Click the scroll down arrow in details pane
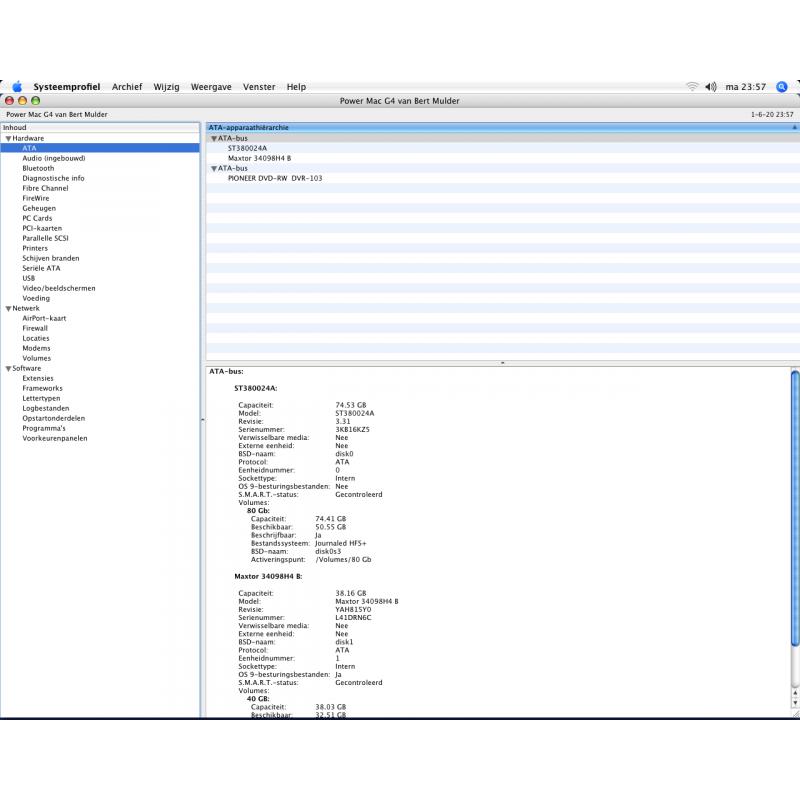This screenshot has width=800, height=800. [x=795, y=703]
